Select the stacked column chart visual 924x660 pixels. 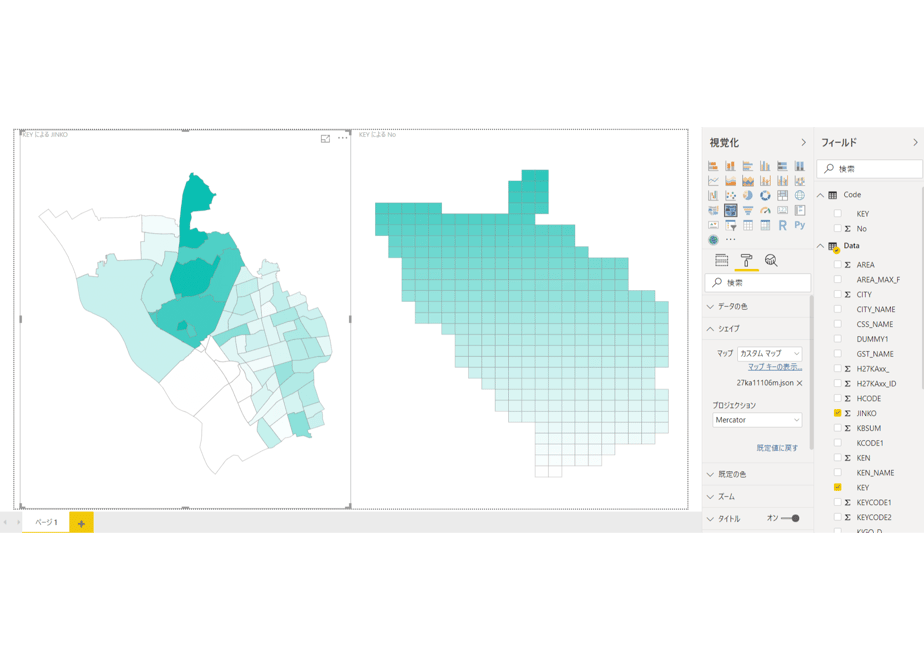click(x=731, y=166)
